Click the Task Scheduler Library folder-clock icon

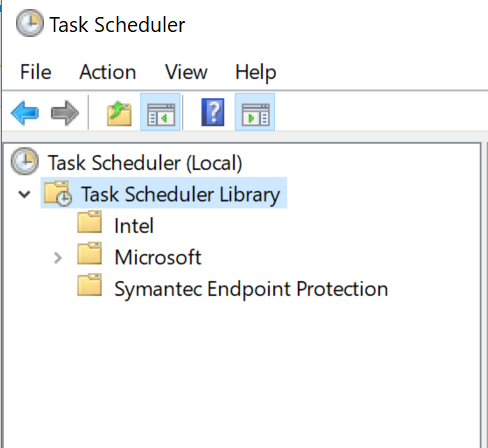click(x=57, y=193)
